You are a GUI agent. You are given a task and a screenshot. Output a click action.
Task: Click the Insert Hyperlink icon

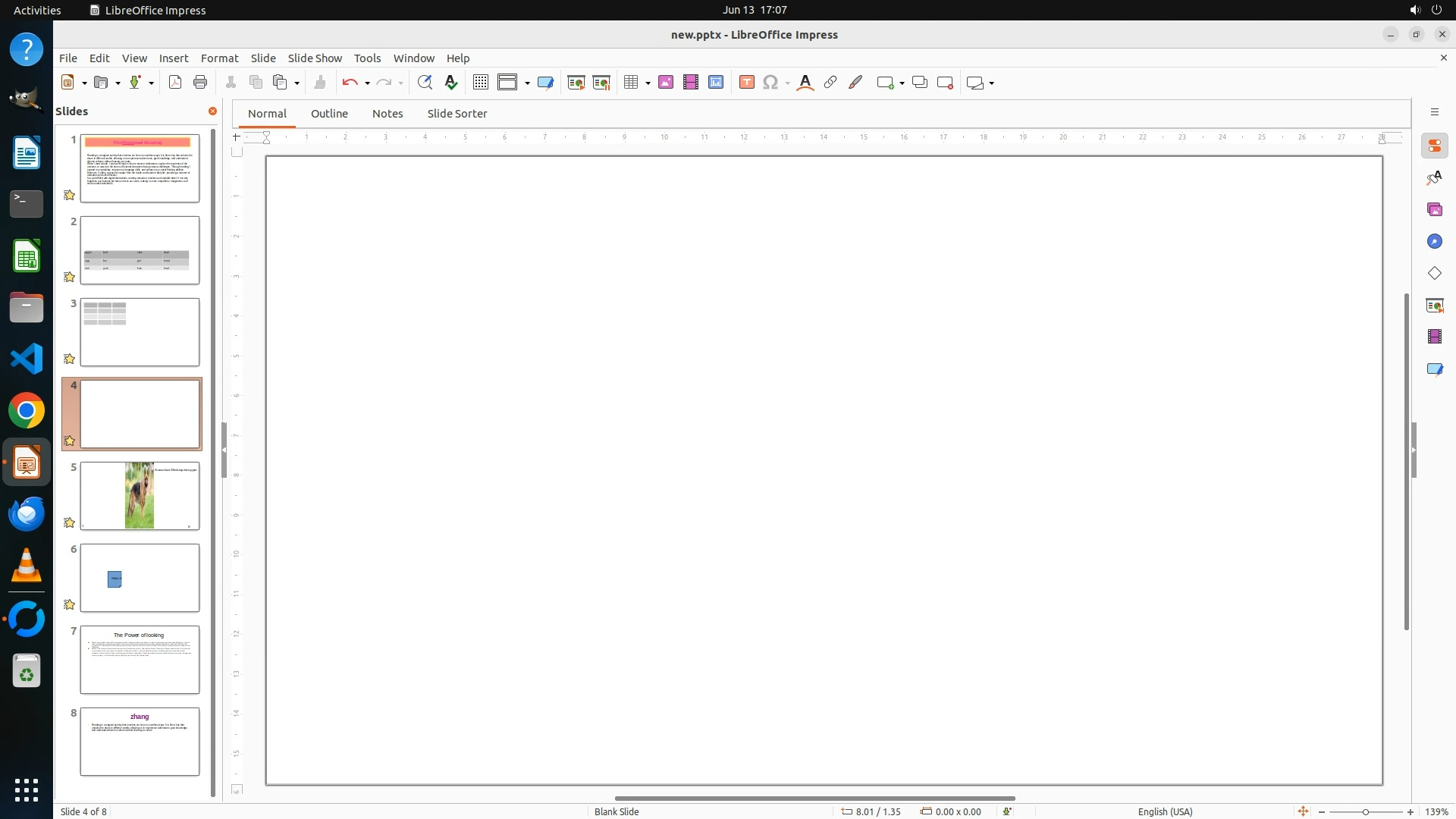click(830, 83)
